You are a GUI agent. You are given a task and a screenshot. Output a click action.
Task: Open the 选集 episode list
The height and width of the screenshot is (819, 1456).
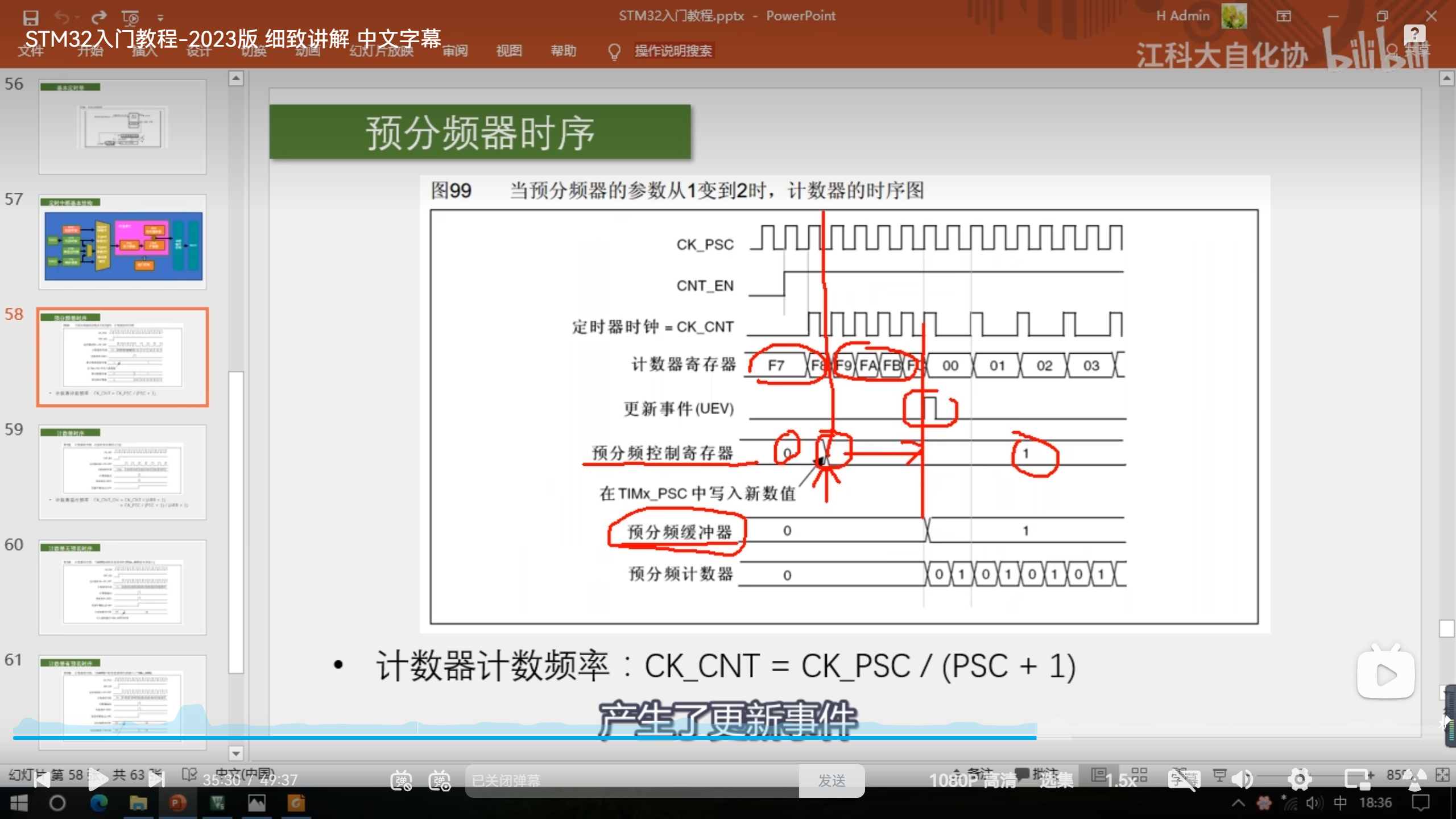(x=1056, y=780)
